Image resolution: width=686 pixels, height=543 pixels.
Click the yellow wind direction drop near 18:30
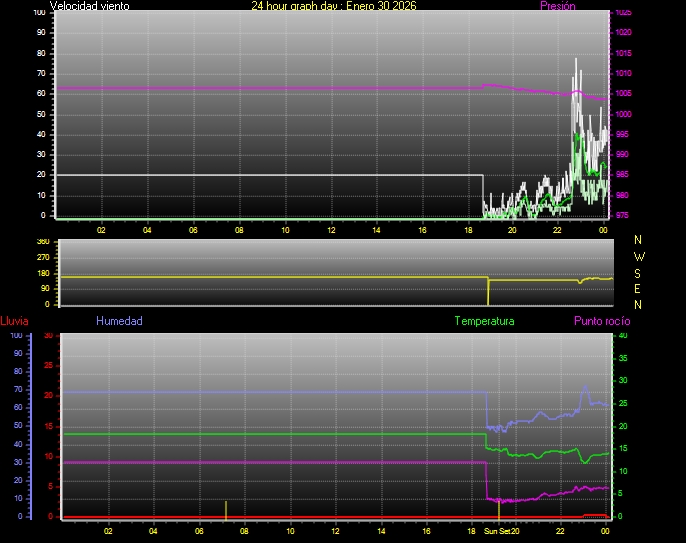(488, 292)
